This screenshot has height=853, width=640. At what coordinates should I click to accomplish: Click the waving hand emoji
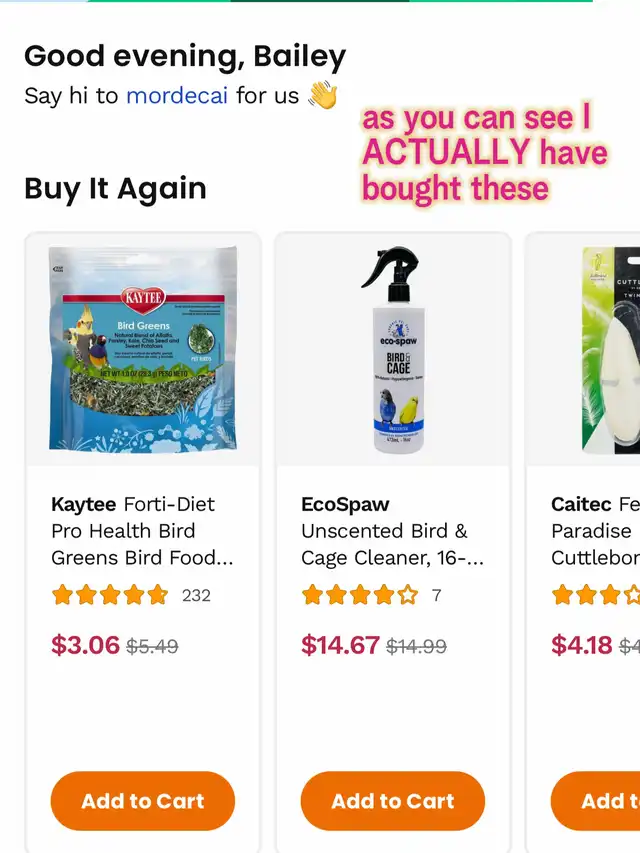point(323,95)
